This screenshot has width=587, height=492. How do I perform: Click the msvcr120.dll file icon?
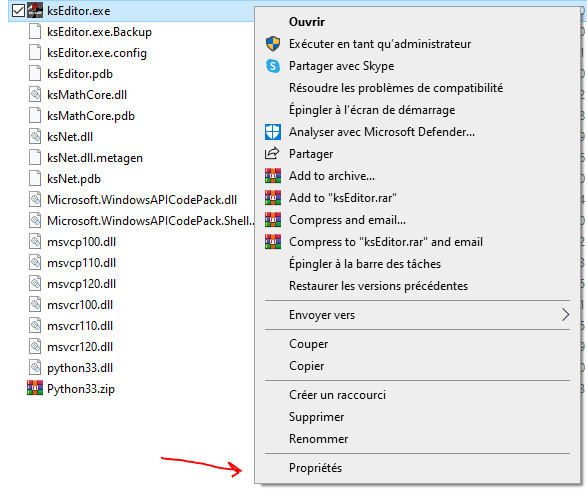point(35,346)
